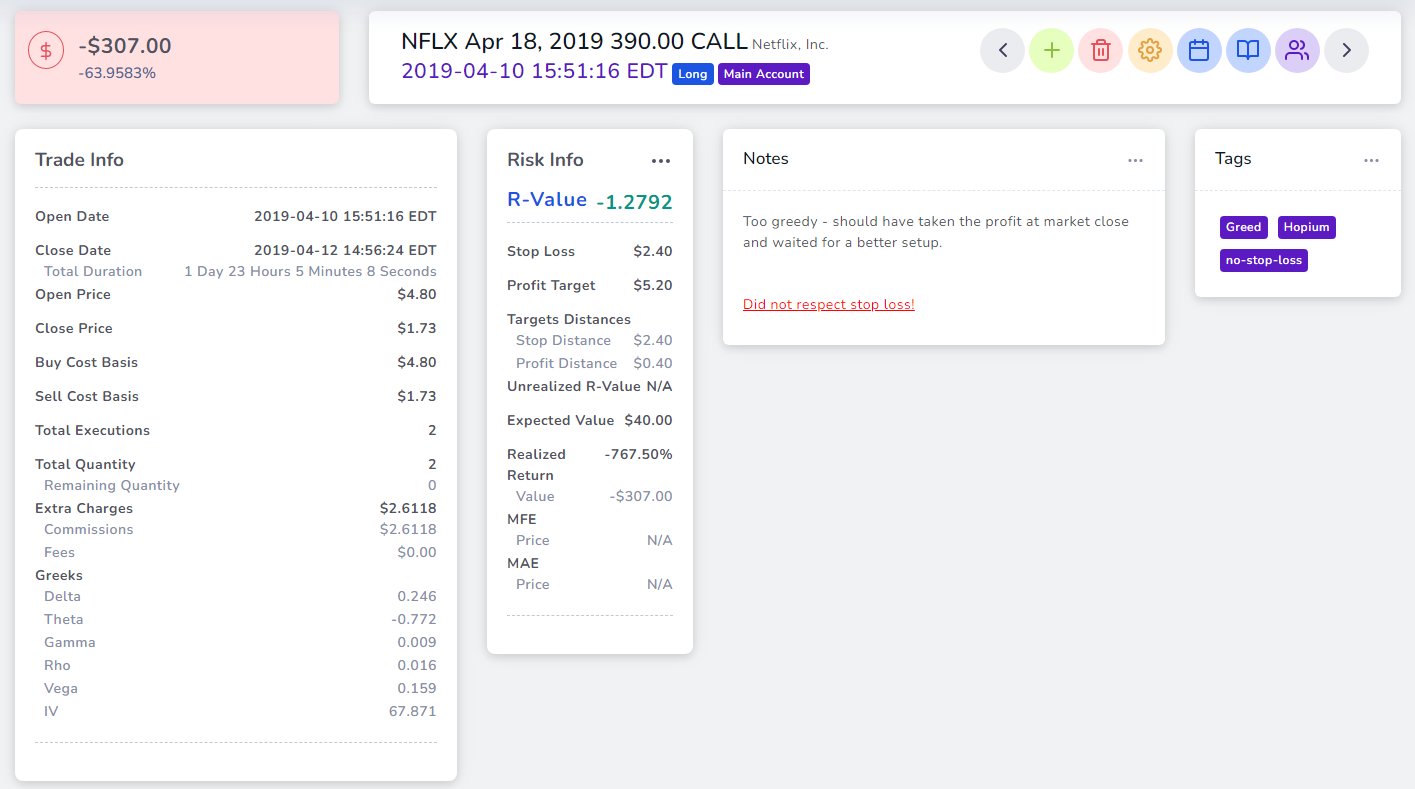The width and height of the screenshot is (1415, 789).
Task: Click the dollar sign profit icon
Action: pos(46,50)
